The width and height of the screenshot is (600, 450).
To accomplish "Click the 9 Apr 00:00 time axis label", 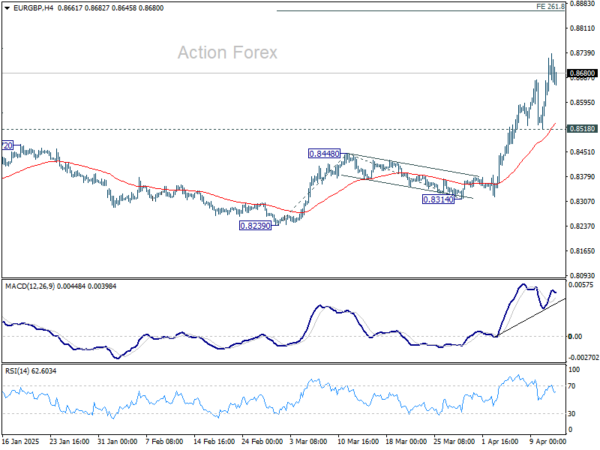I will (548, 441).
